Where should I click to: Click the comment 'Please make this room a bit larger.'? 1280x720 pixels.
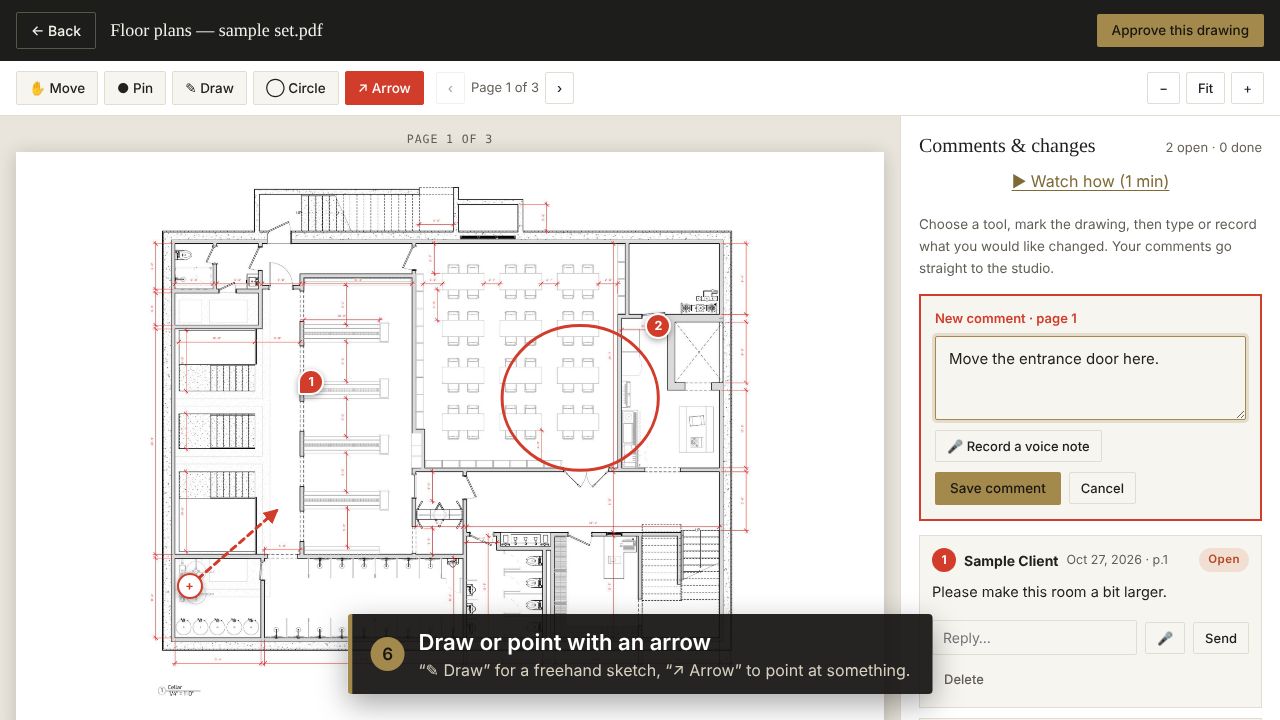1049,592
